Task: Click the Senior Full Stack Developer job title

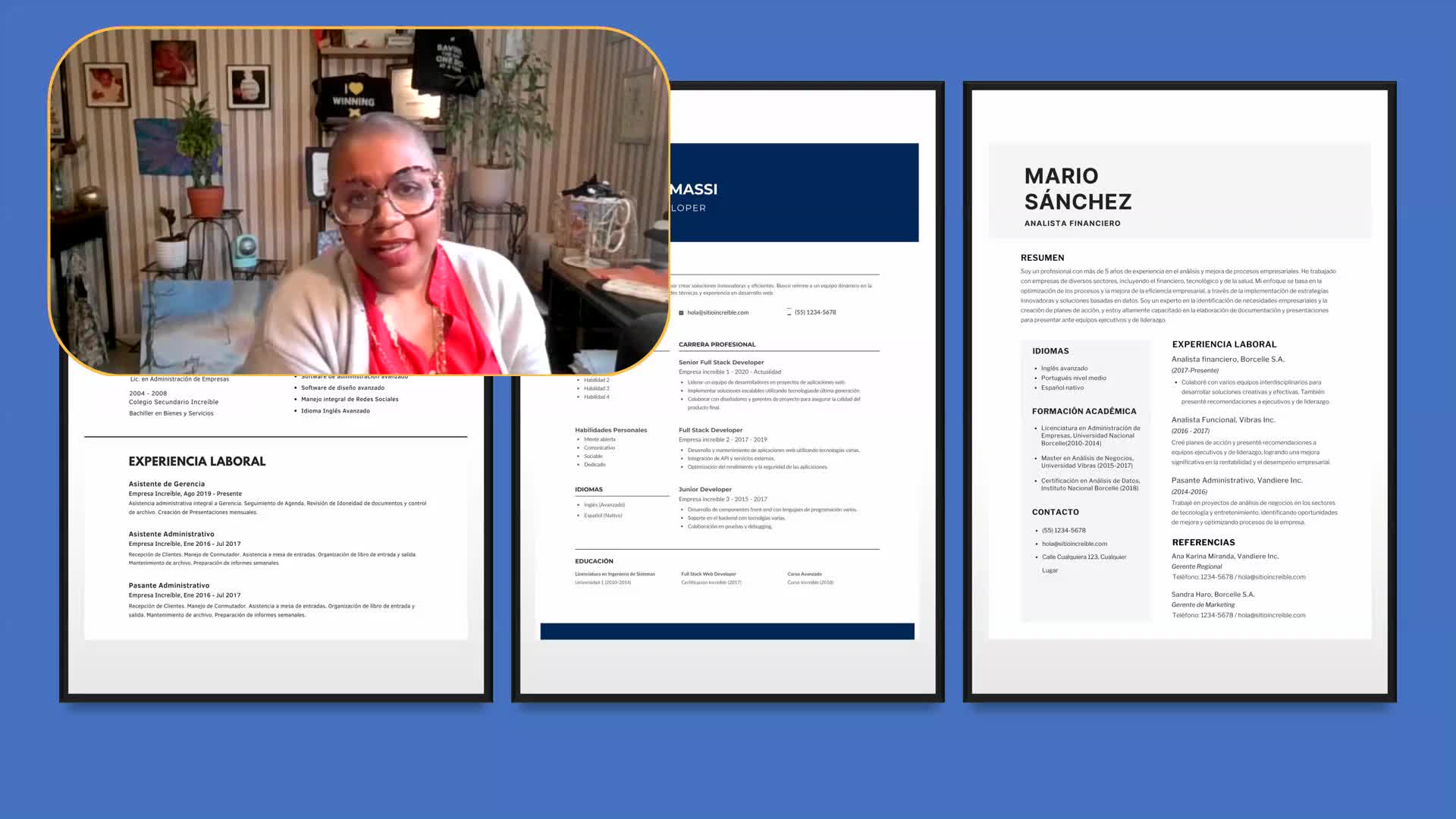Action: tap(720, 362)
